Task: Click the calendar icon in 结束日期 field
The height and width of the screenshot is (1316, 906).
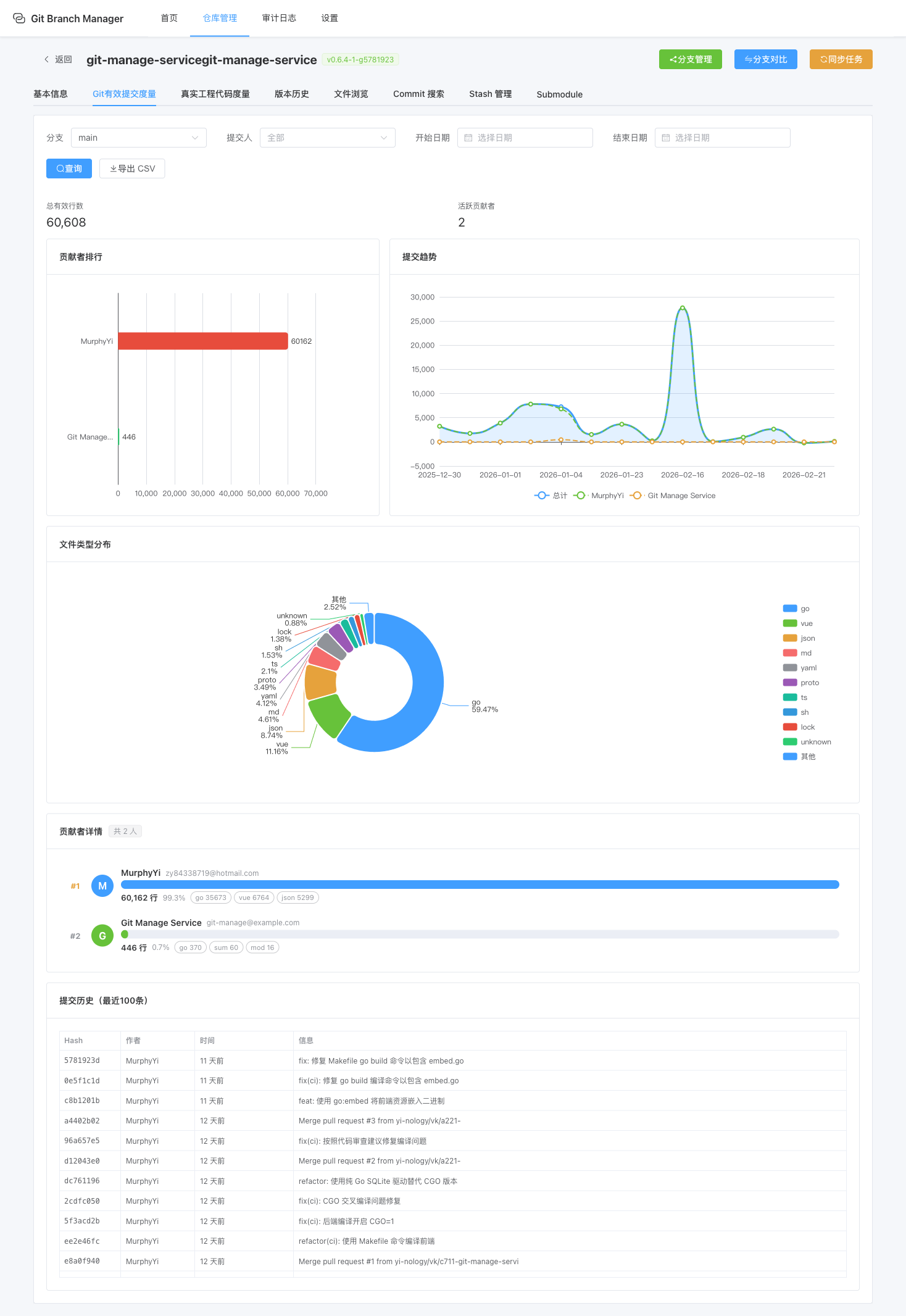Action: click(666, 138)
